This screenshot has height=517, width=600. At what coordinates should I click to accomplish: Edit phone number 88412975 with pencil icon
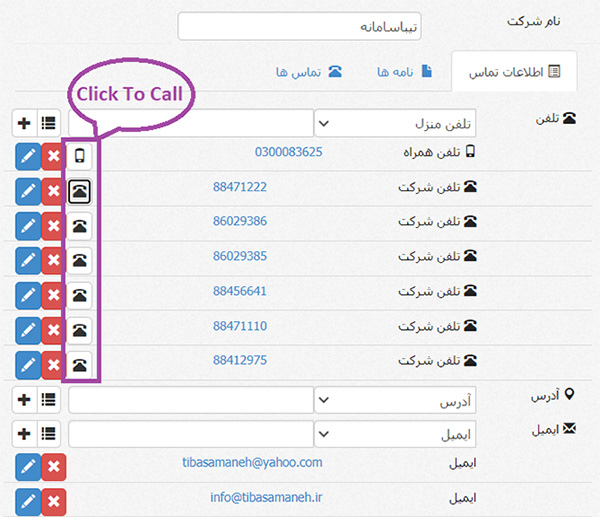pos(28,365)
